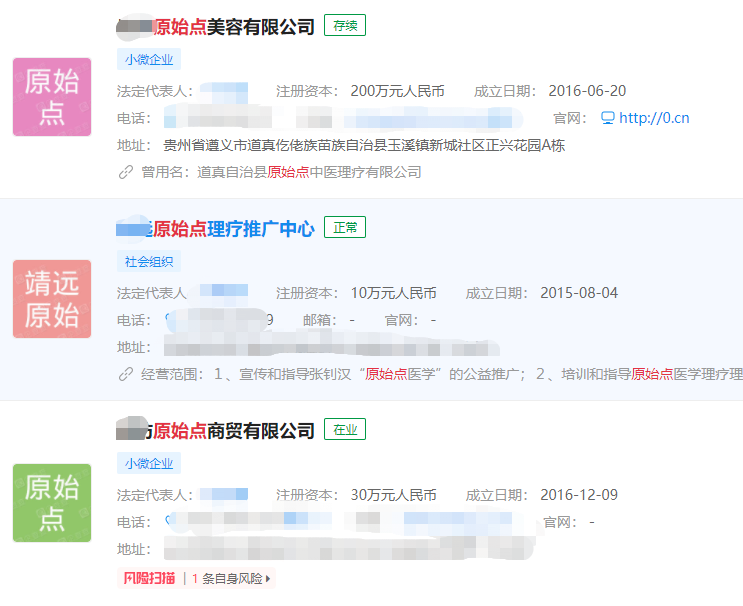Click the link icon before 曾用名
Viewport: 743px width, 606px height.
coord(126,172)
